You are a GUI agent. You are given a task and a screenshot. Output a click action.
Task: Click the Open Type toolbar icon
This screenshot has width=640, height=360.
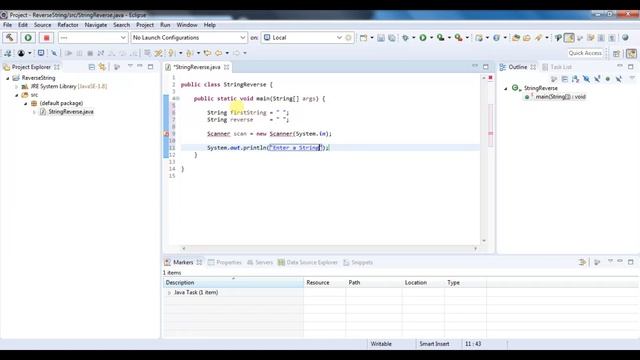click(x=516, y=38)
